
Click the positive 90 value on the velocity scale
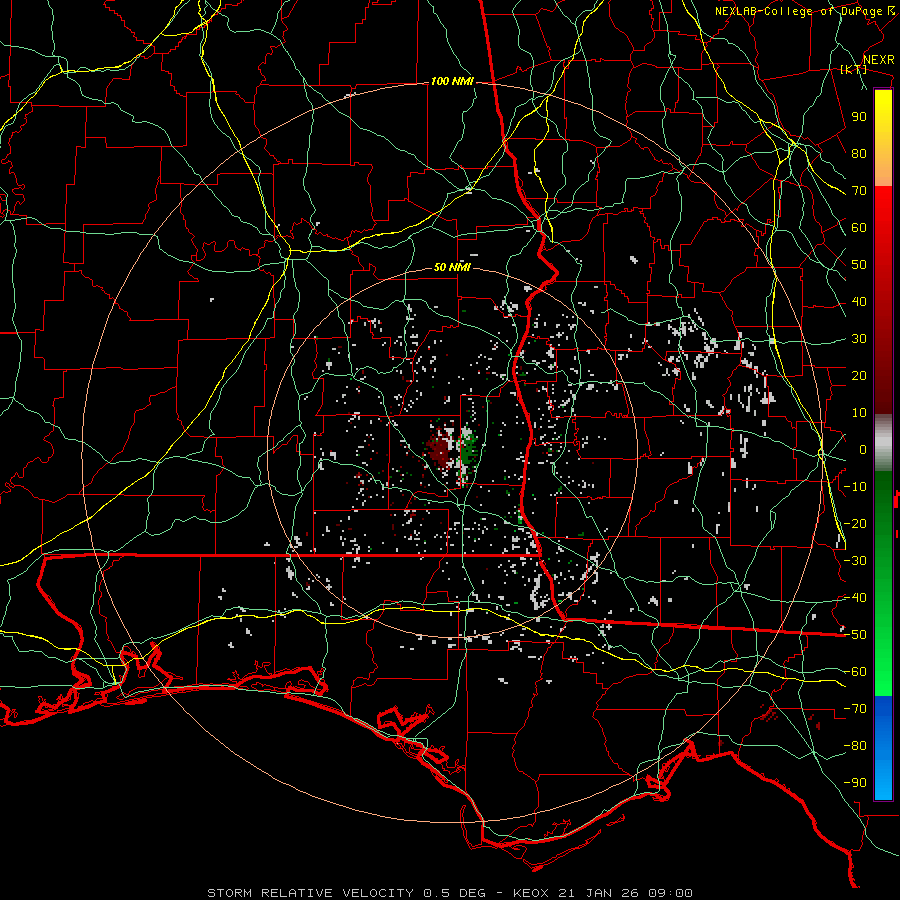[x=859, y=117]
